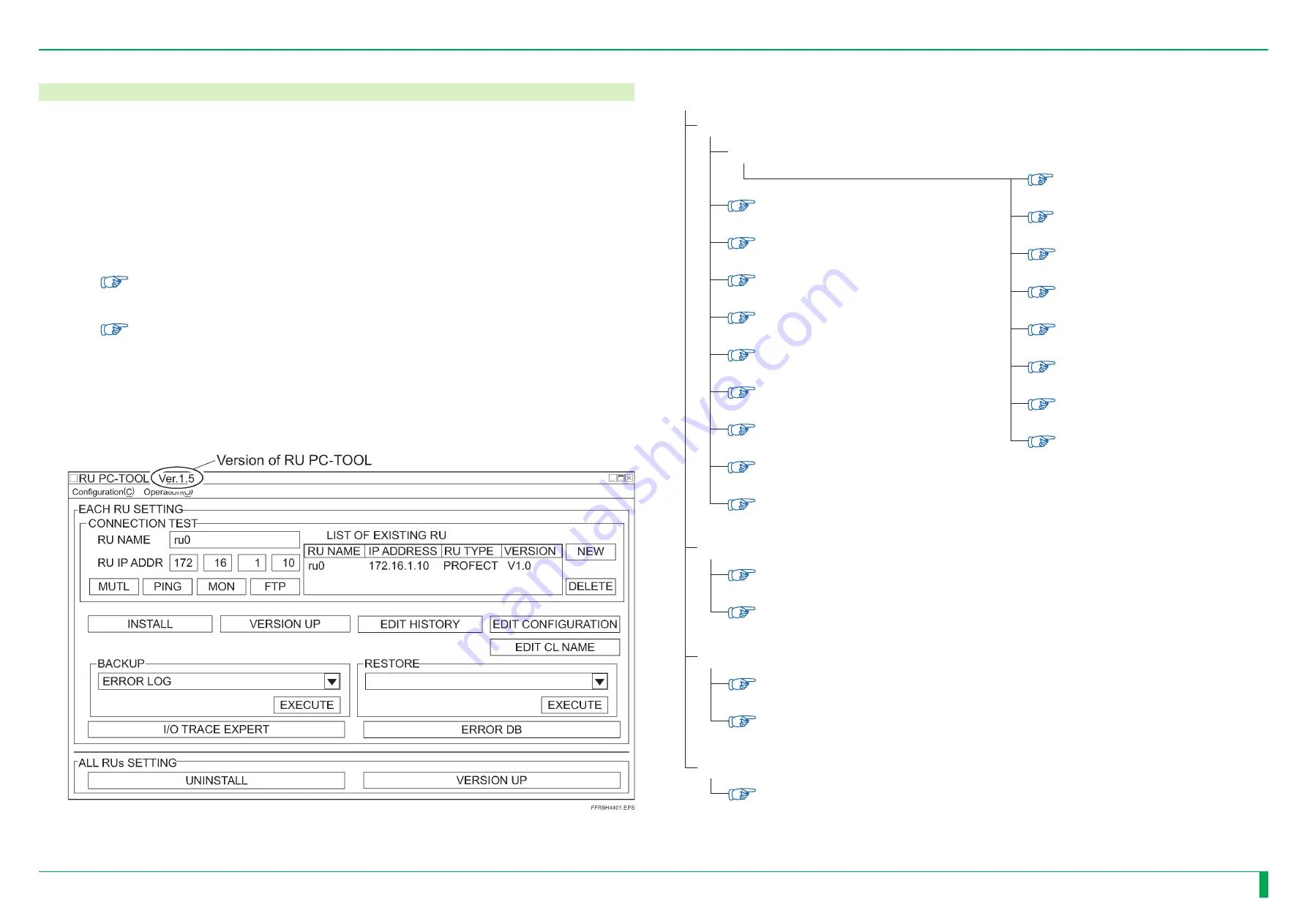Open EDIT CONFIGURATION
Screen dimensions: 1307x924
(x=555, y=624)
